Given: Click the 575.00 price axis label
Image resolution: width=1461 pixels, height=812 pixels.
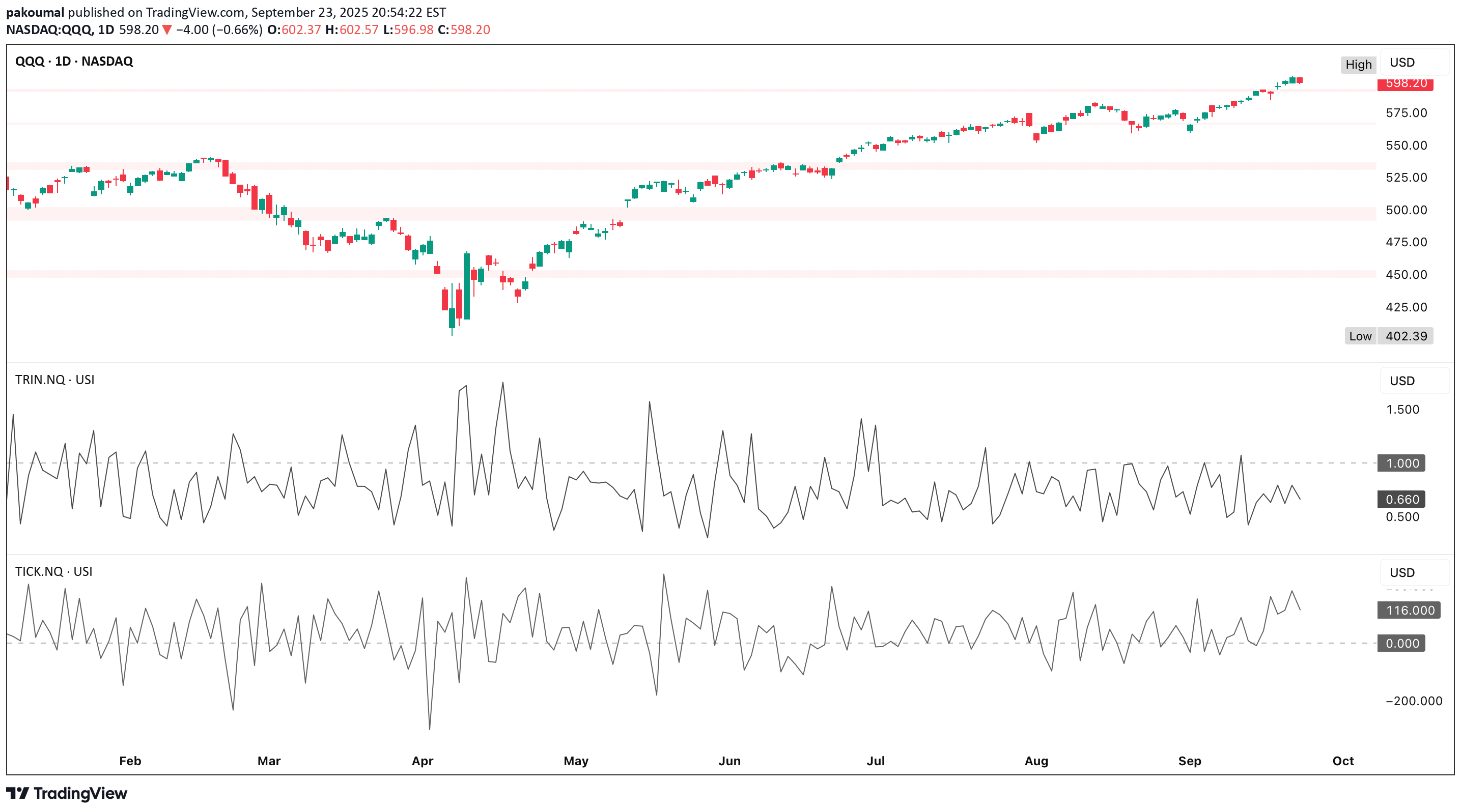Looking at the screenshot, I should point(1406,113).
